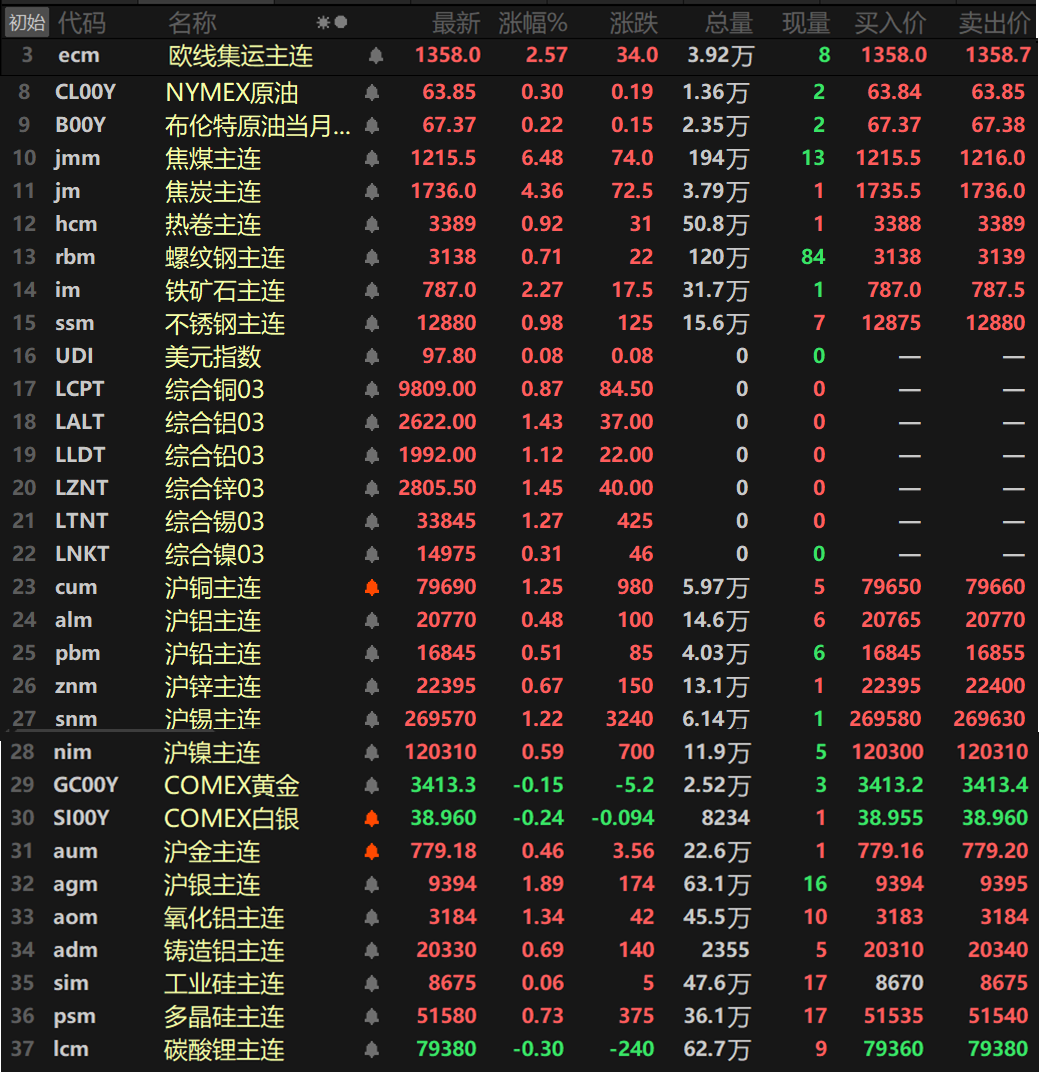Sort by the 买入价 column header
Image resolution: width=1039 pixels, height=1072 pixels.
pos(891,23)
